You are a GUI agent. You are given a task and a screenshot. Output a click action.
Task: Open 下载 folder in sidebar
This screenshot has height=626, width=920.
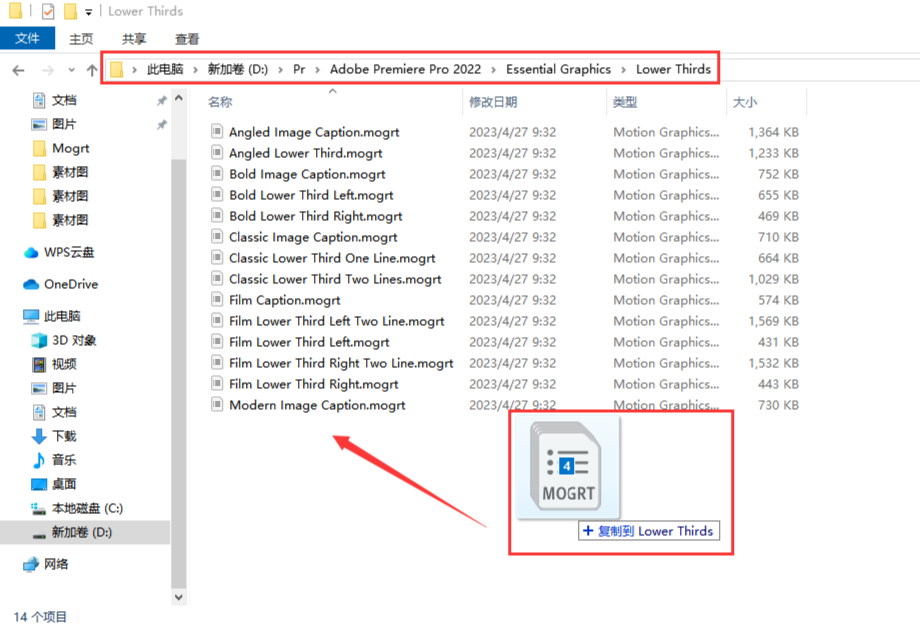(64, 436)
